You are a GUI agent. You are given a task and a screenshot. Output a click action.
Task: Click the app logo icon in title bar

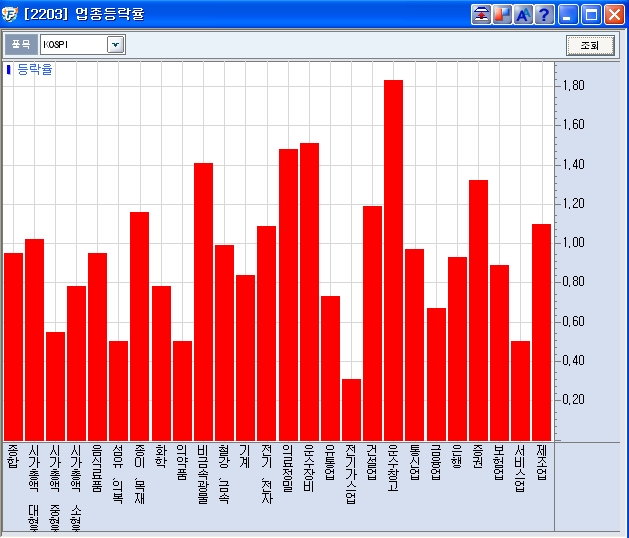coord(10,14)
